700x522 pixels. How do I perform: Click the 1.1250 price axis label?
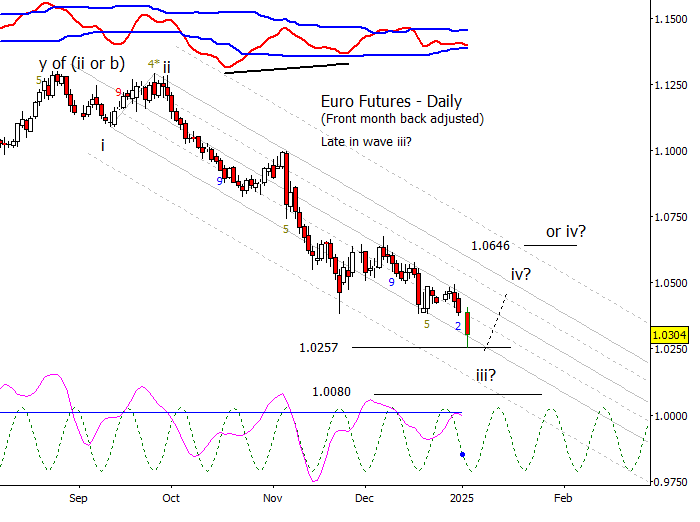tap(671, 85)
